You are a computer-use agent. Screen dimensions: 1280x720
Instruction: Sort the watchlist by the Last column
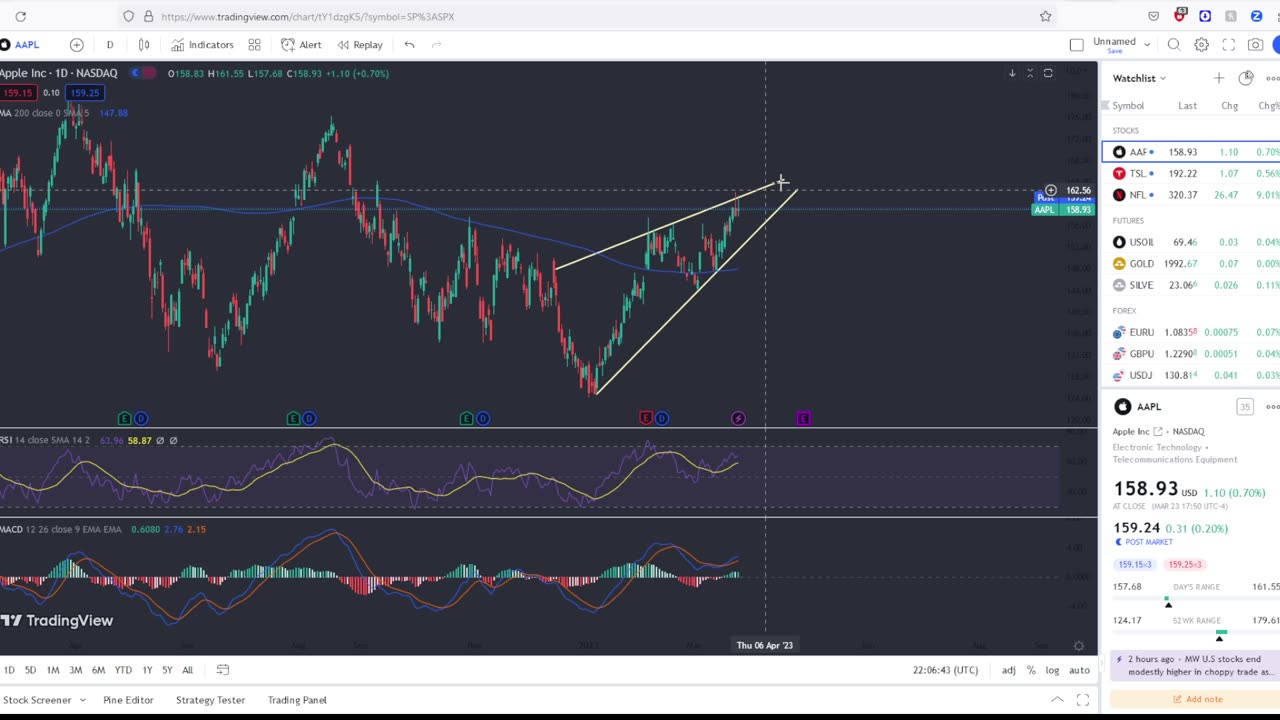(1187, 105)
